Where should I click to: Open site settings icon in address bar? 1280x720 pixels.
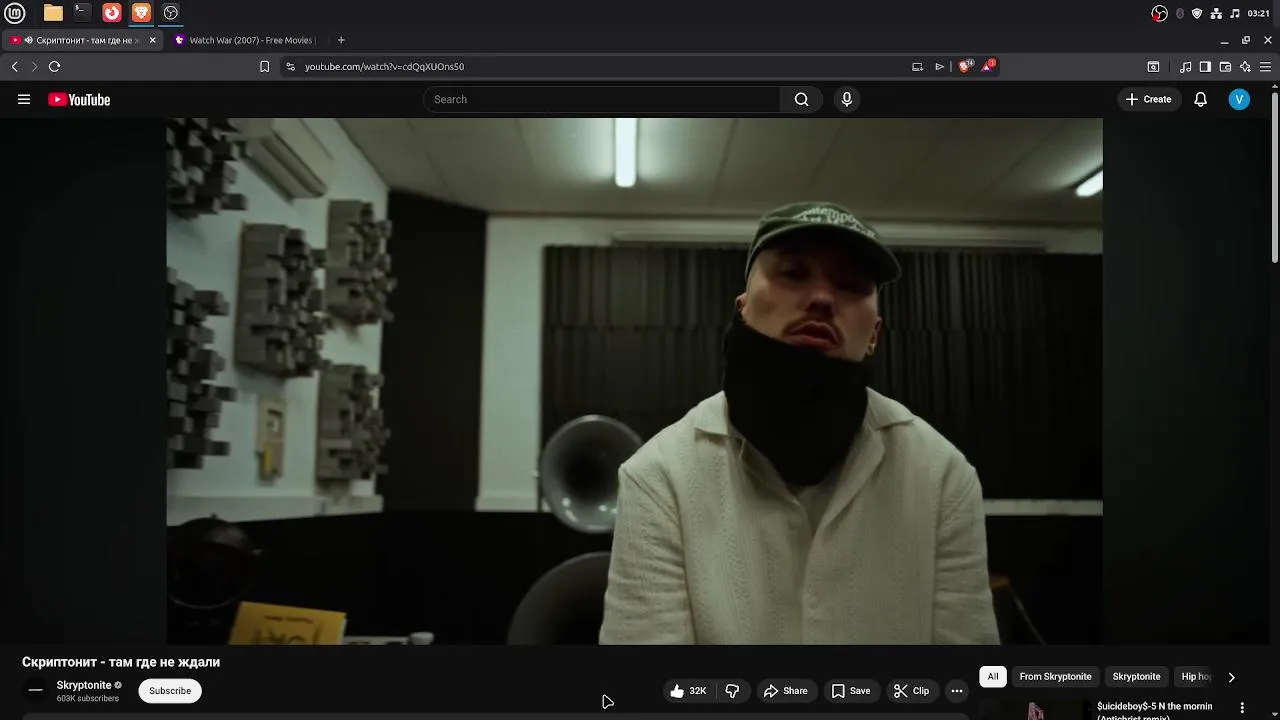[x=290, y=66]
